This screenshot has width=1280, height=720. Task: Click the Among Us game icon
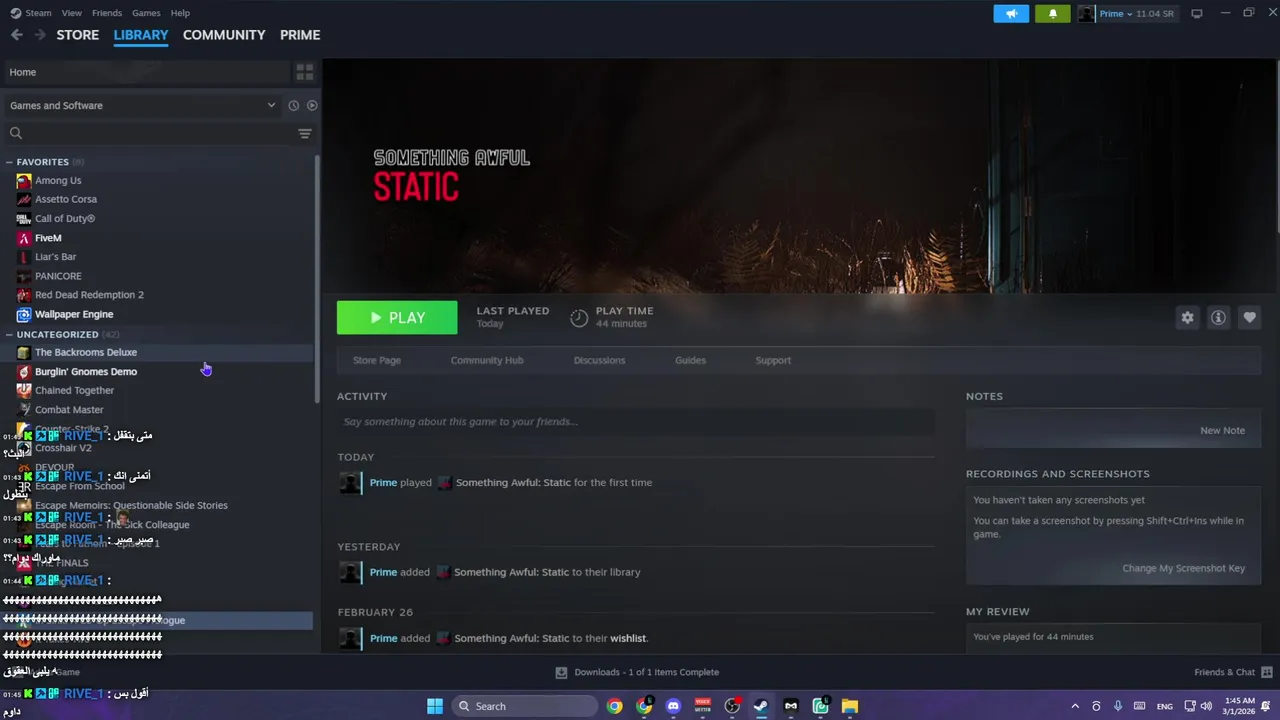[24, 181]
